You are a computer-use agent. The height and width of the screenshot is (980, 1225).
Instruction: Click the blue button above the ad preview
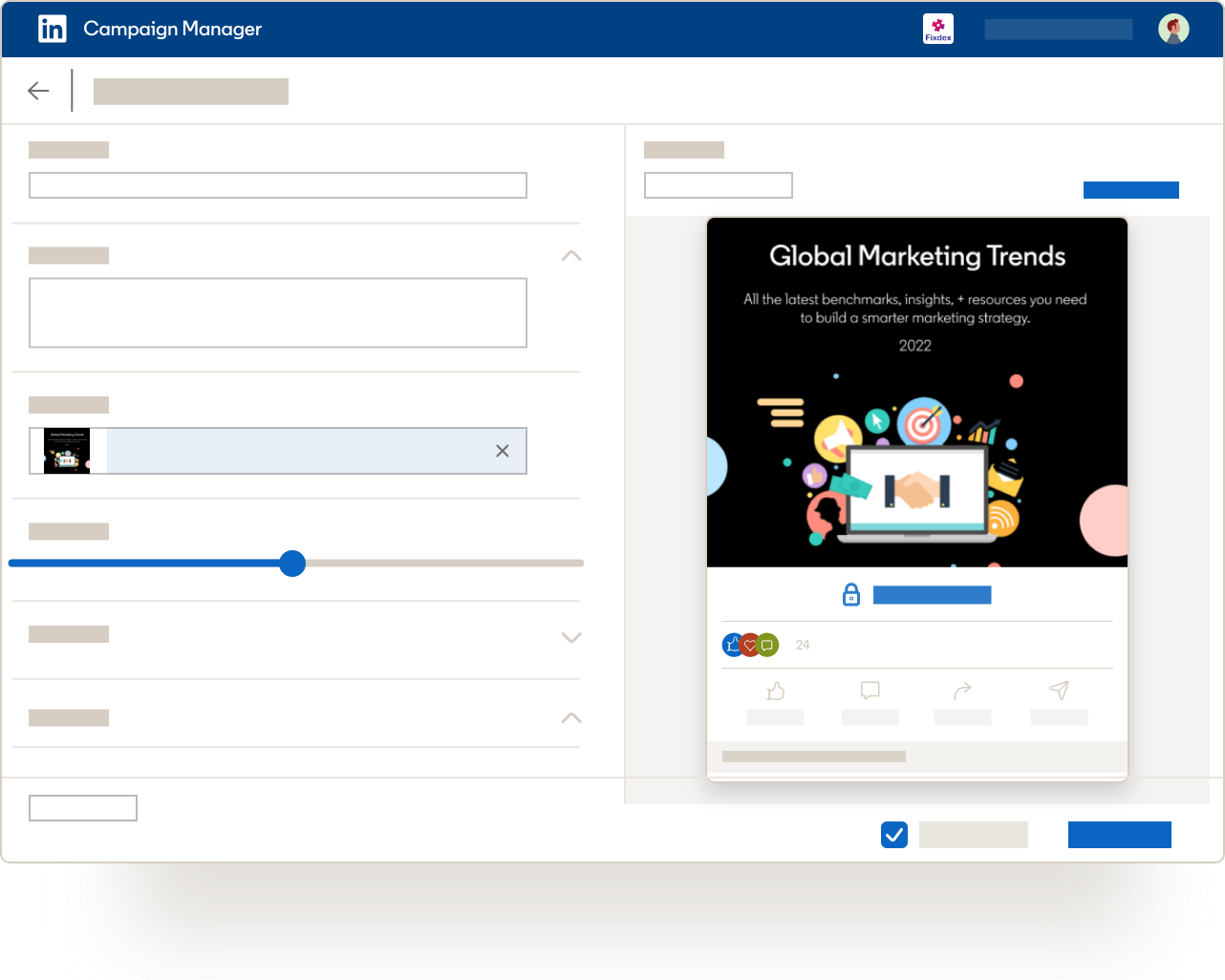(x=1131, y=190)
